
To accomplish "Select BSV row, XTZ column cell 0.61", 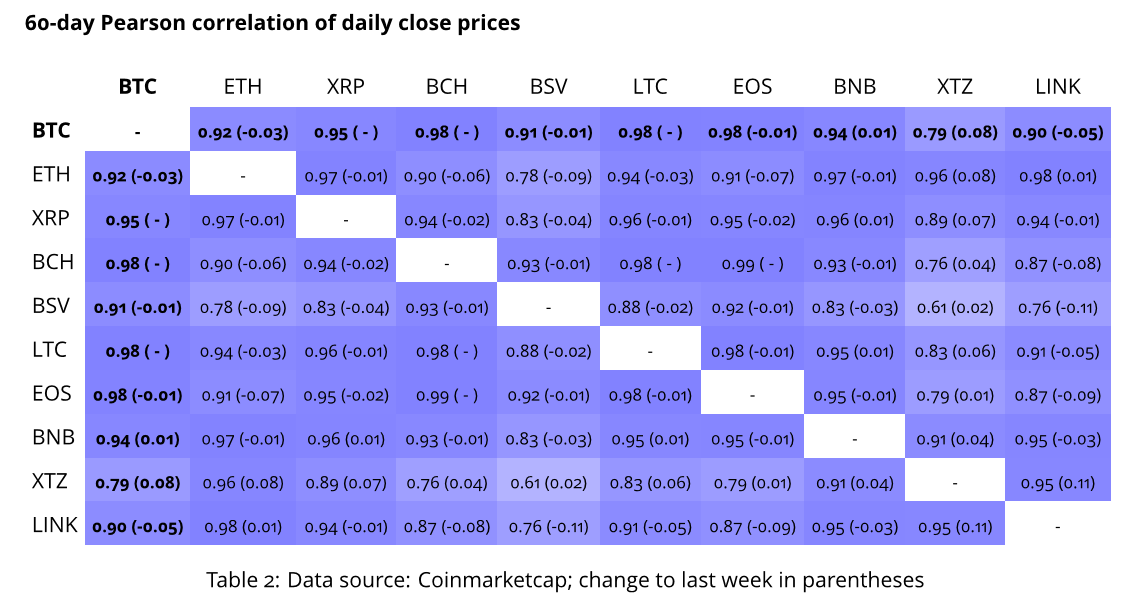I will 956,307.
